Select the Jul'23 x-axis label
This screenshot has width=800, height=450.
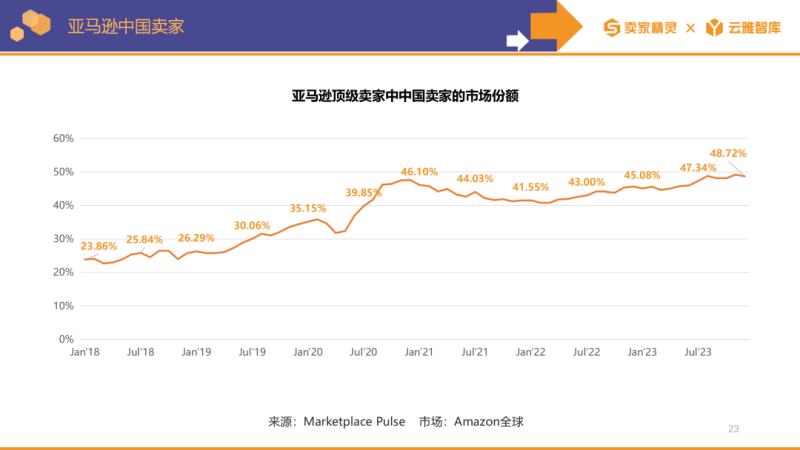click(x=697, y=353)
